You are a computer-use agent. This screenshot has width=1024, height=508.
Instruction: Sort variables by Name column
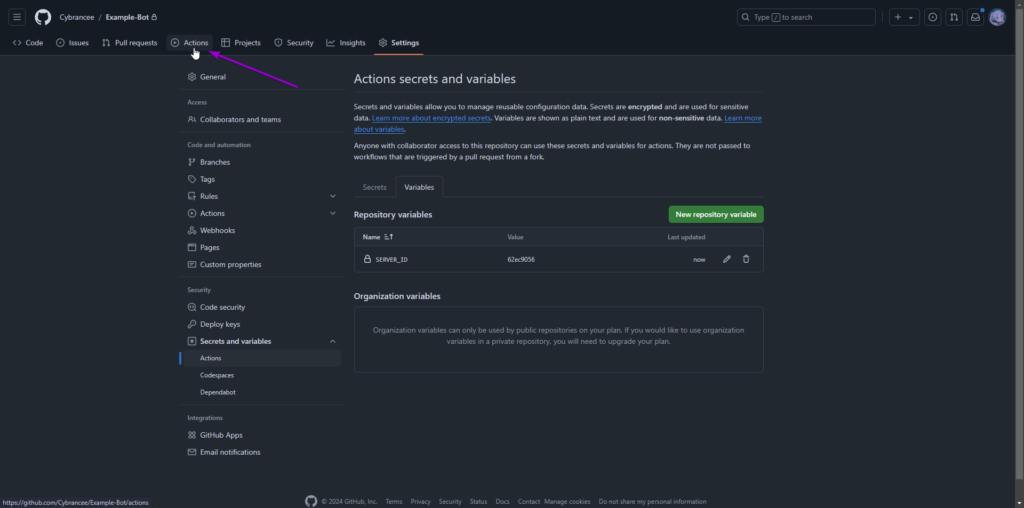coord(378,237)
